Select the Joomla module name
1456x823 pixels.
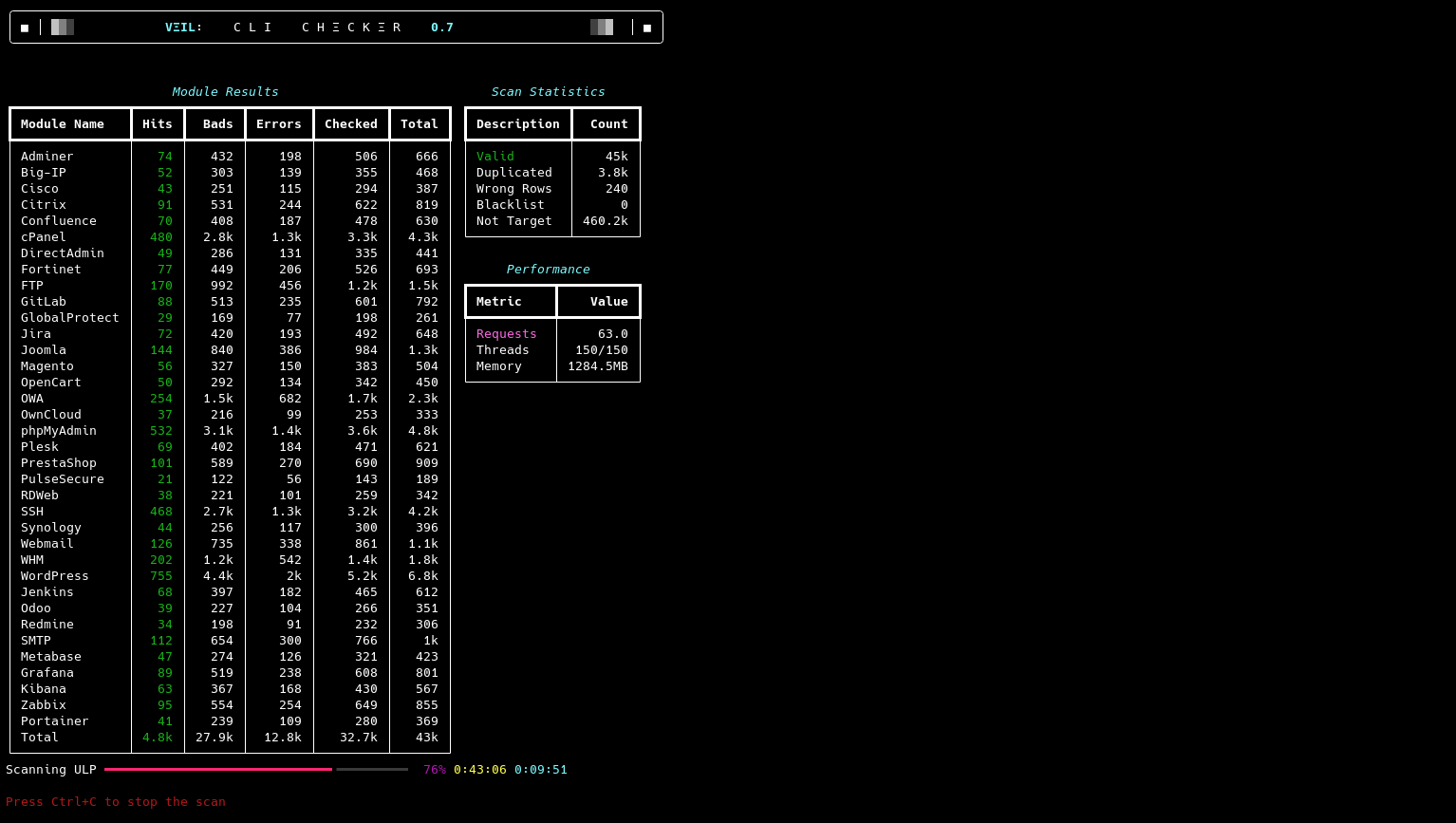(44, 350)
